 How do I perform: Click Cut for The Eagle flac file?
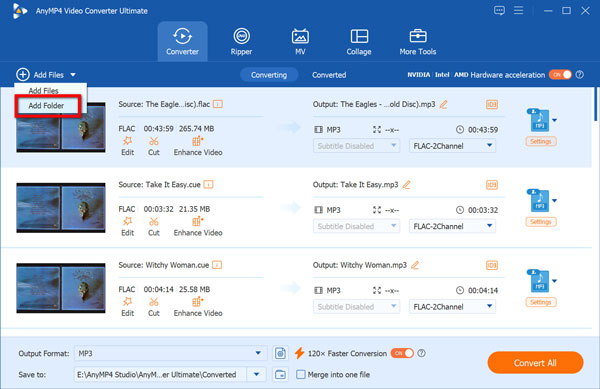[153, 146]
